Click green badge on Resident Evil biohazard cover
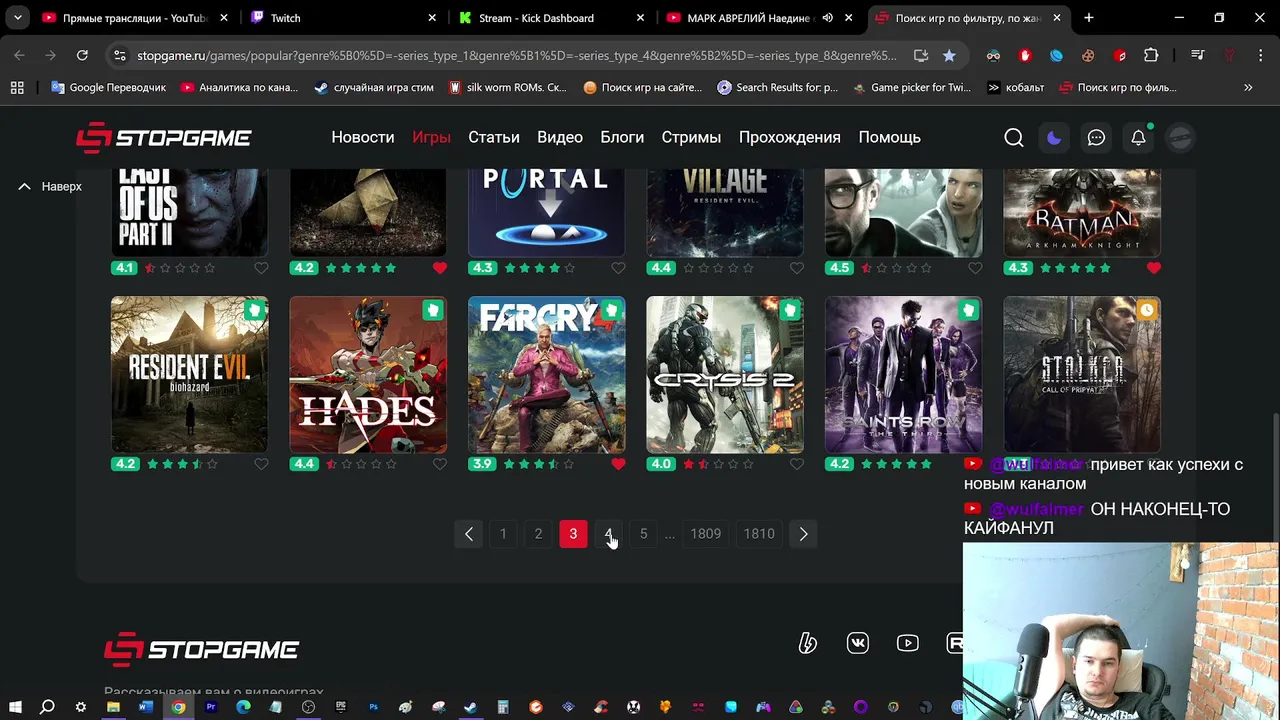 [254, 311]
